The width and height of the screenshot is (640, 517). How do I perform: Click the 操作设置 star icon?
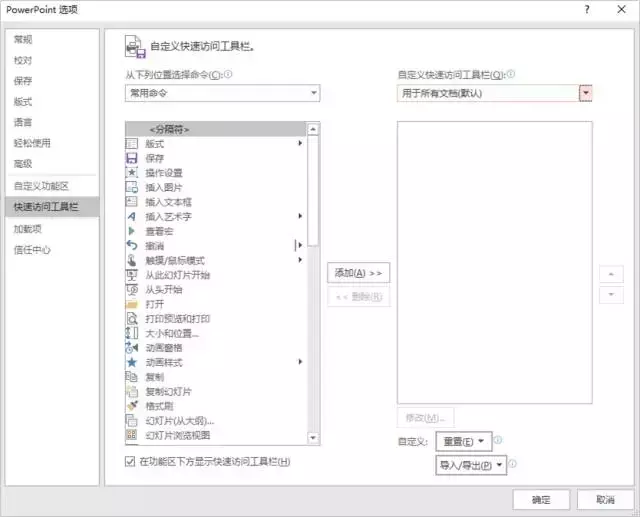pyautogui.click(x=131, y=173)
